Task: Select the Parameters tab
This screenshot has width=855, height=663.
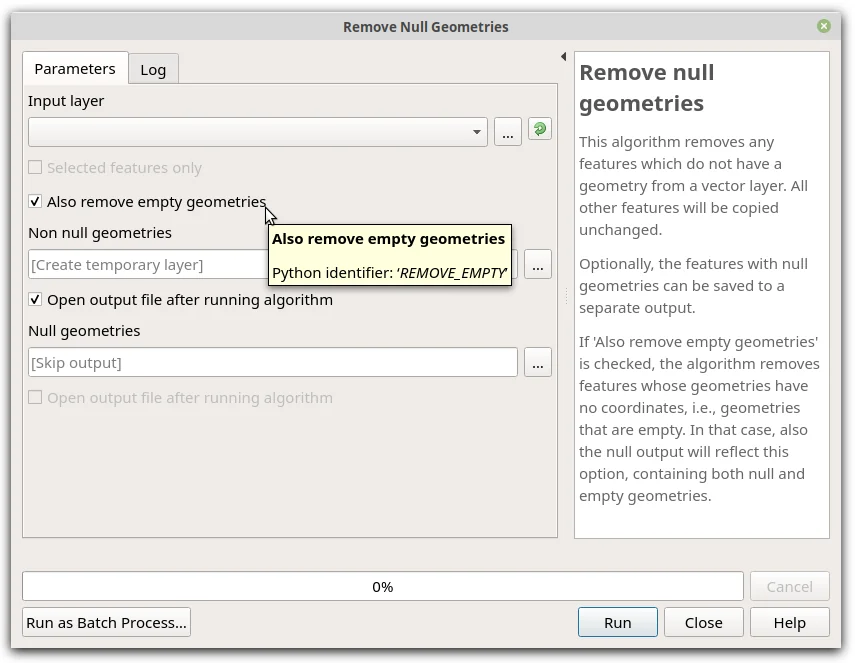Action: coord(75,69)
